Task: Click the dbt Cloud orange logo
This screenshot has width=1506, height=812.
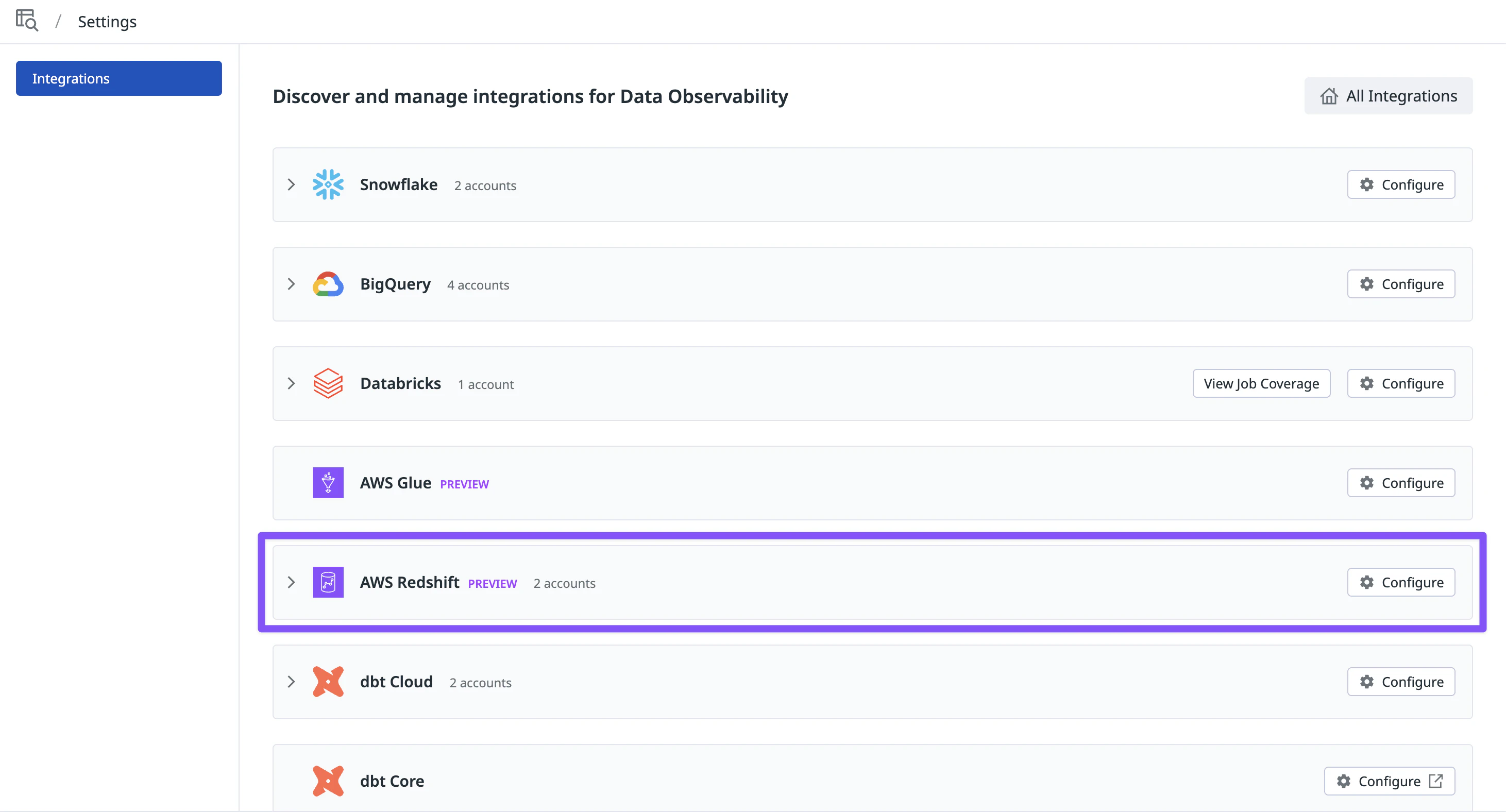Action: (x=327, y=682)
